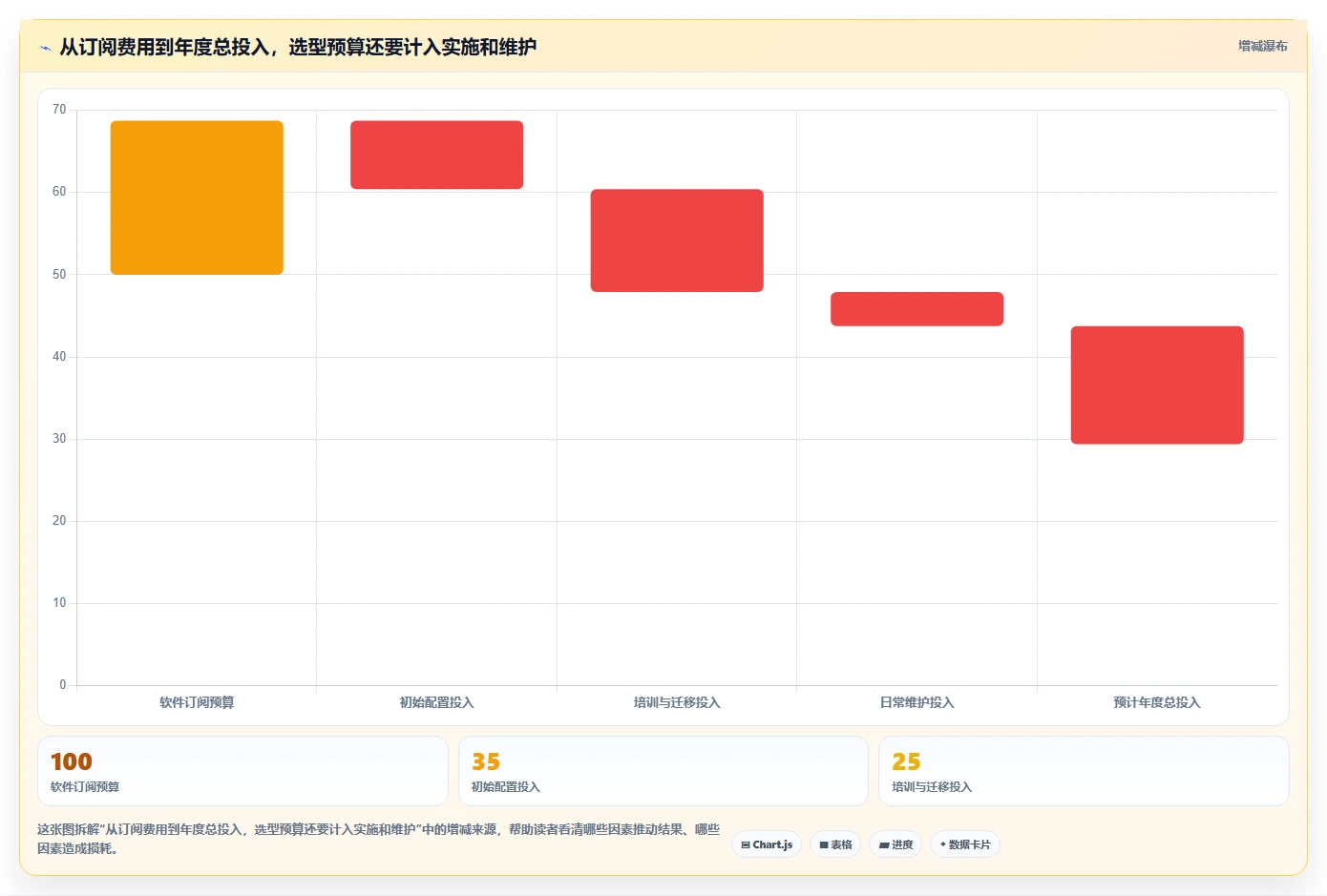
Task: Click the 增减瀑布 label in header
Action: [1262, 46]
